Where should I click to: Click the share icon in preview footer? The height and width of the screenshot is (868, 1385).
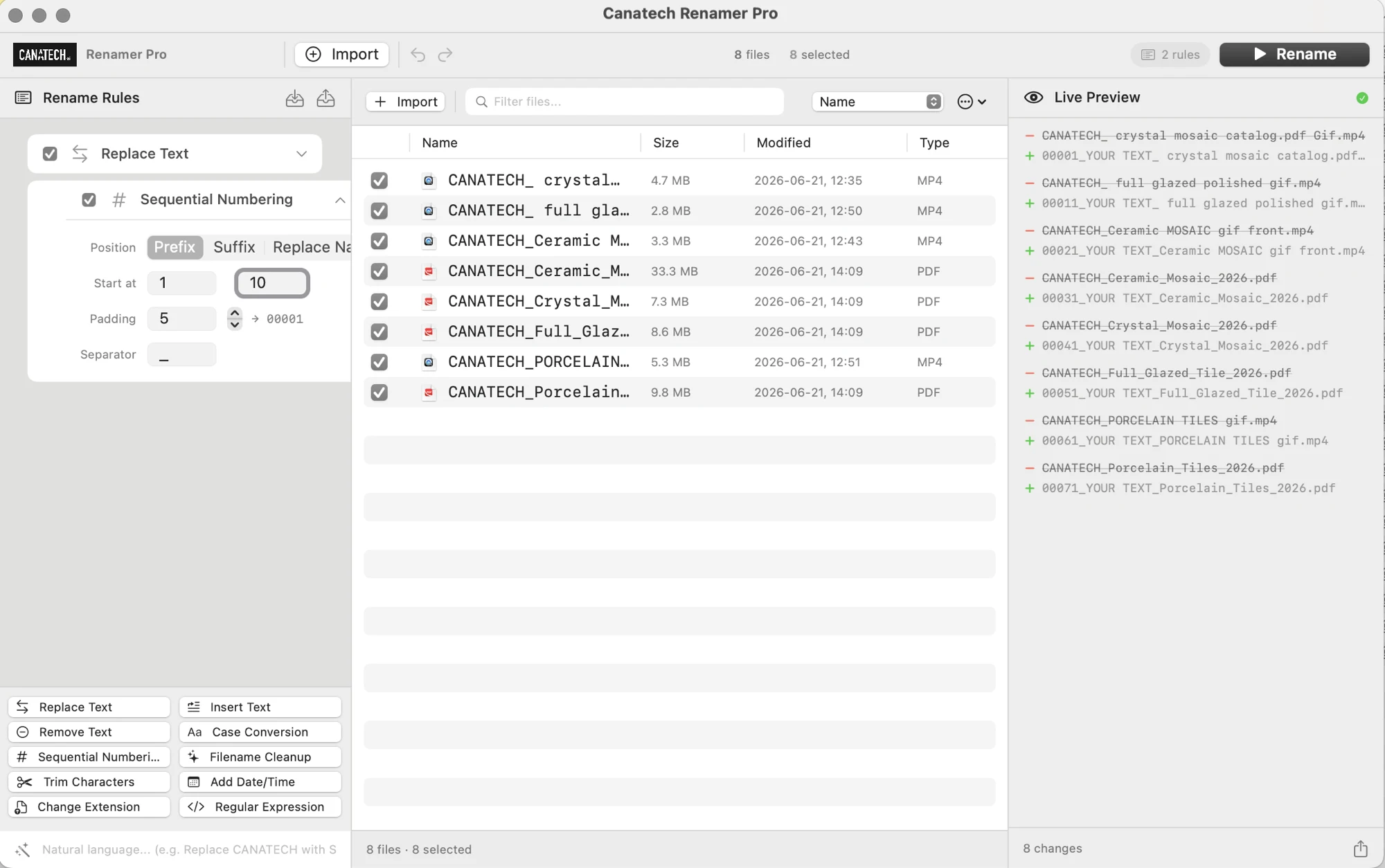[x=1360, y=849]
